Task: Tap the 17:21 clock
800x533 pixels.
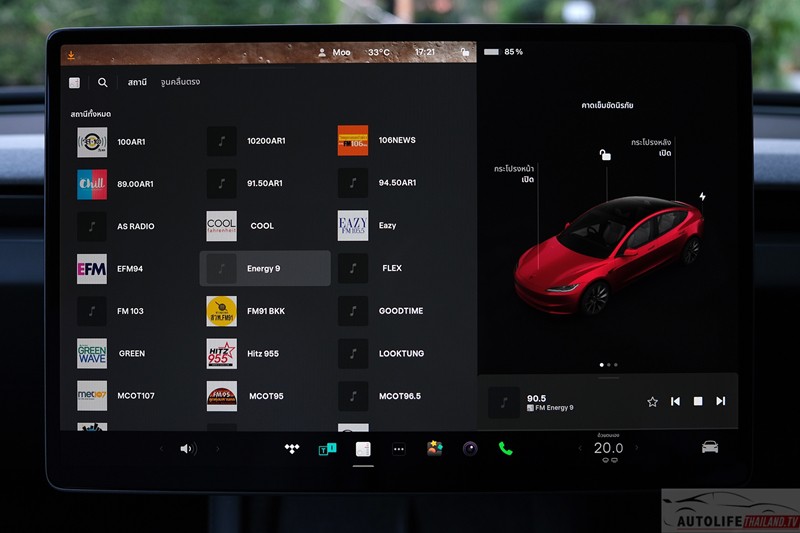Action: [424, 52]
